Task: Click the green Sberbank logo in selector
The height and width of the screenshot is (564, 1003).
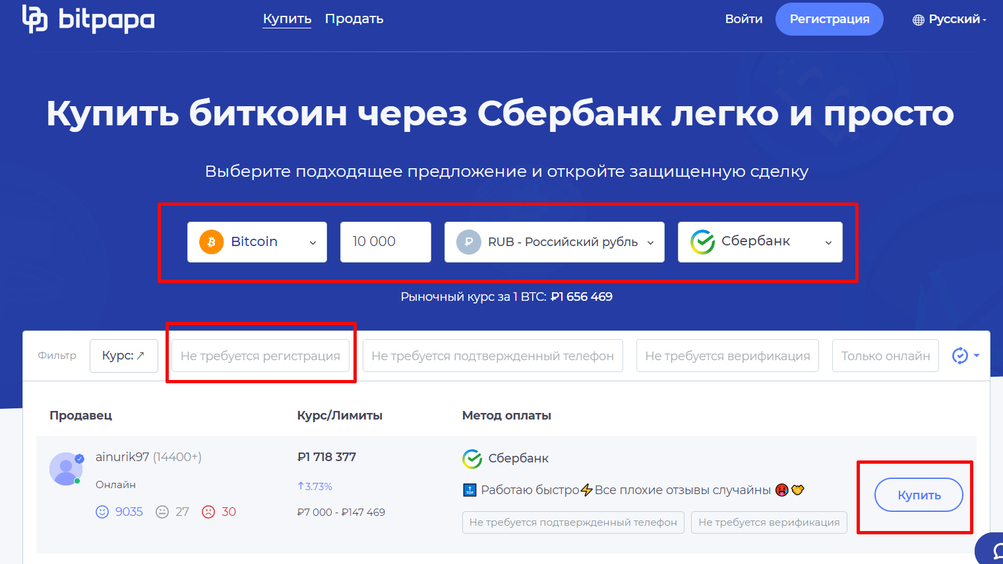Action: pos(702,242)
